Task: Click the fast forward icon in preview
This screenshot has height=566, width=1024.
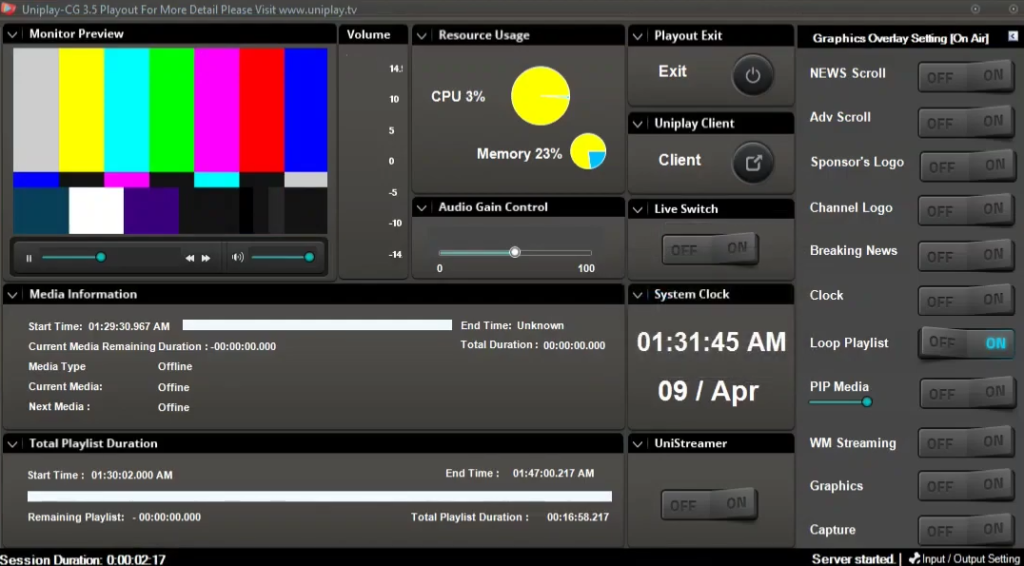Action: click(x=206, y=258)
